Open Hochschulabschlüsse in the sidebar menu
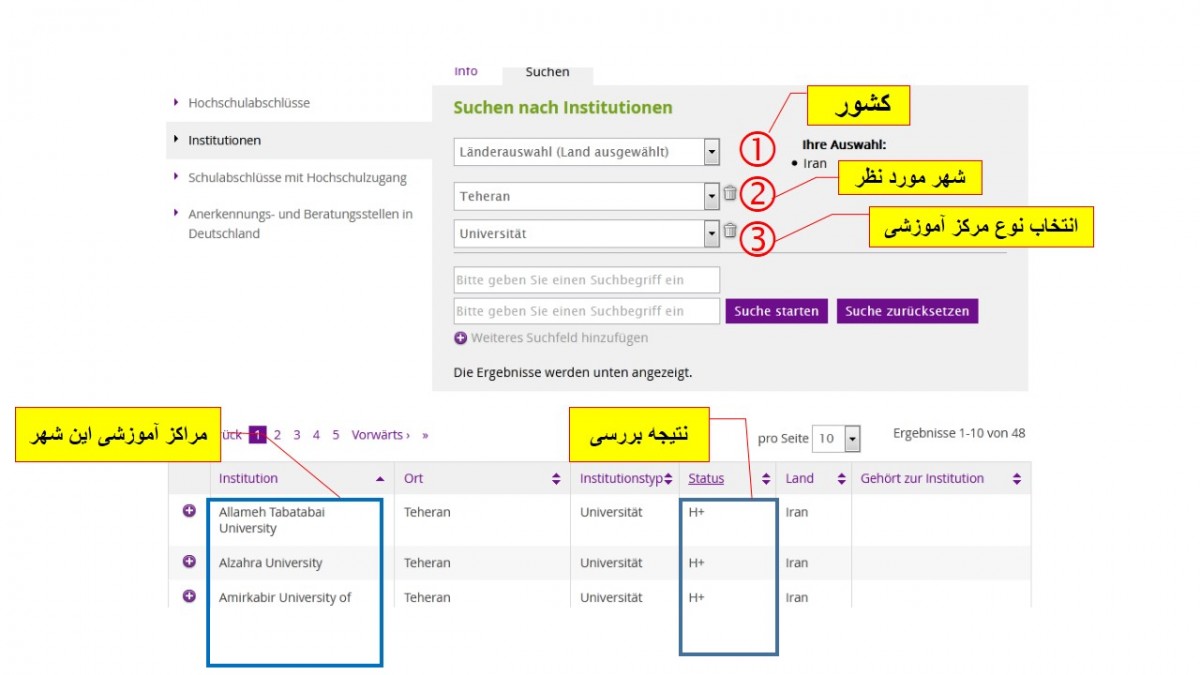This screenshot has height=675, width=1200. [x=249, y=102]
